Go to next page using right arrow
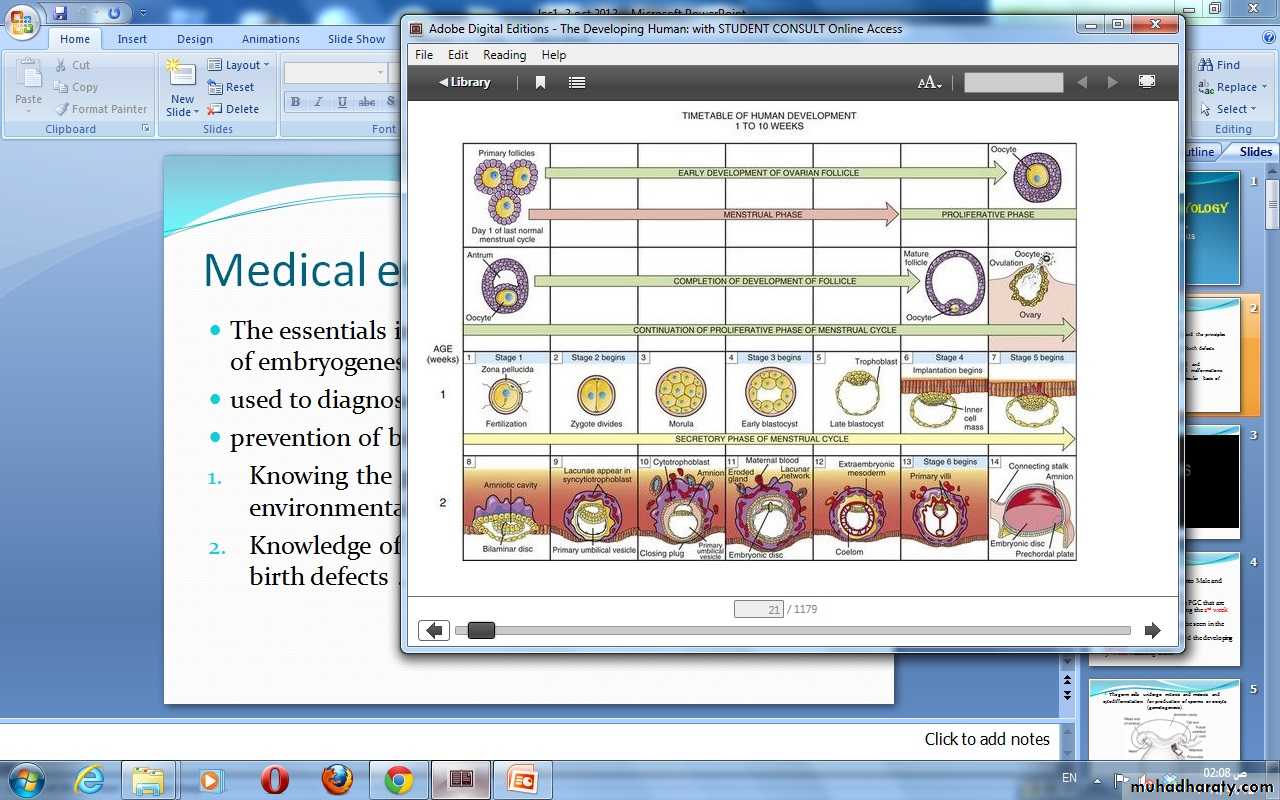This screenshot has width=1280, height=800. pyautogui.click(x=1152, y=631)
